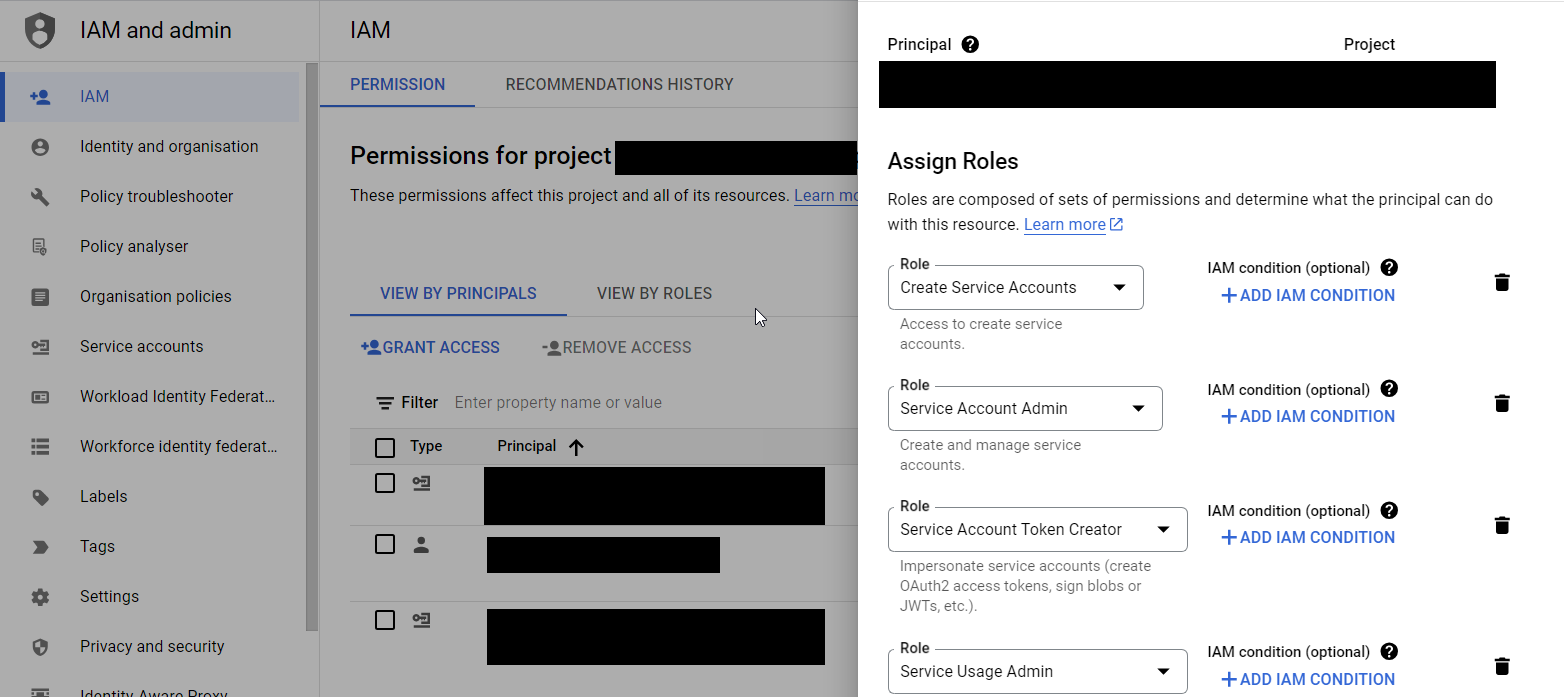Click the Identity and organisation icon
This screenshot has width=1564, height=697.
point(40,147)
